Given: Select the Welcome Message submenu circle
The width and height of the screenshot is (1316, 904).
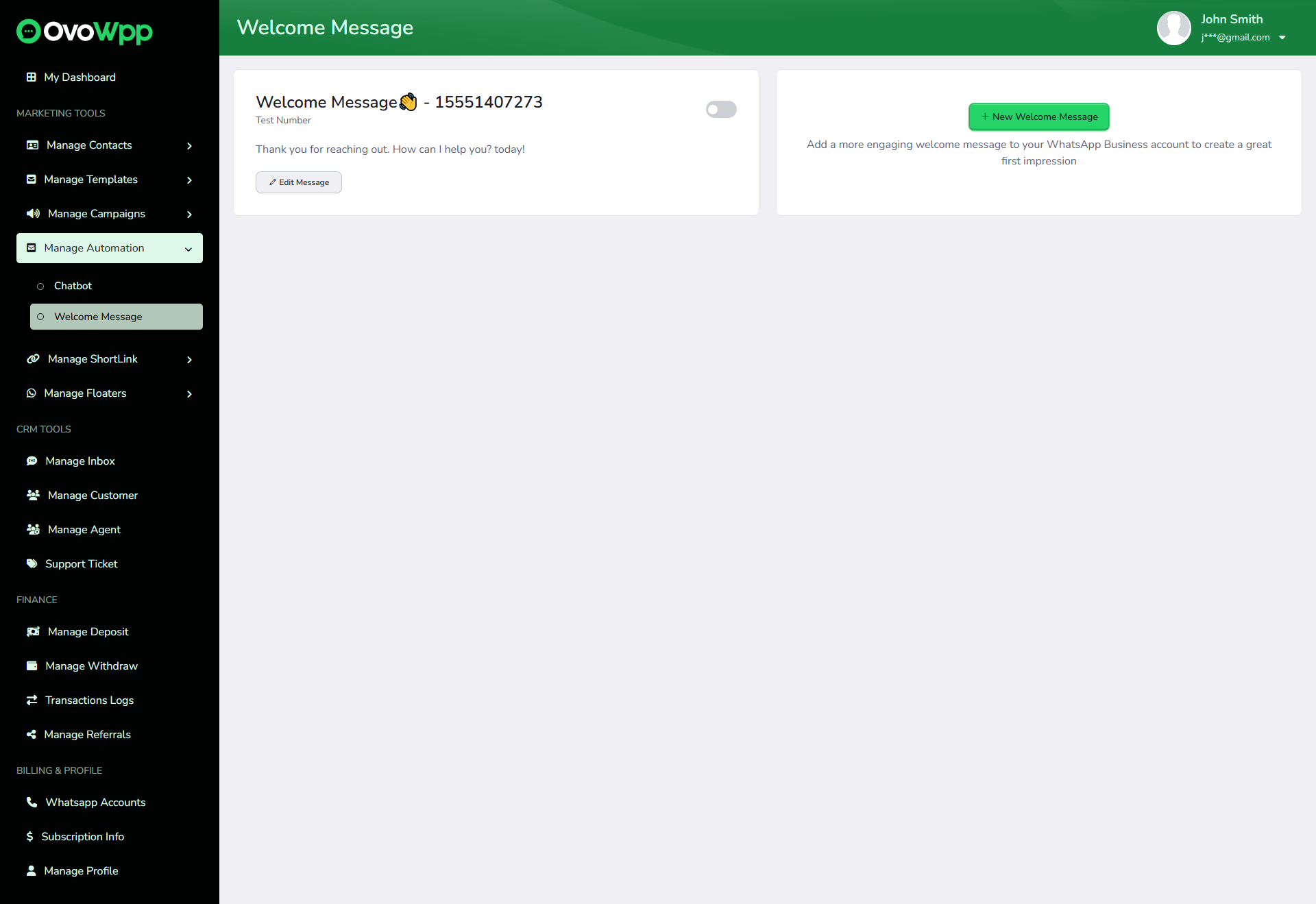Looking at the screenshot, I should (x=40, y=317).
